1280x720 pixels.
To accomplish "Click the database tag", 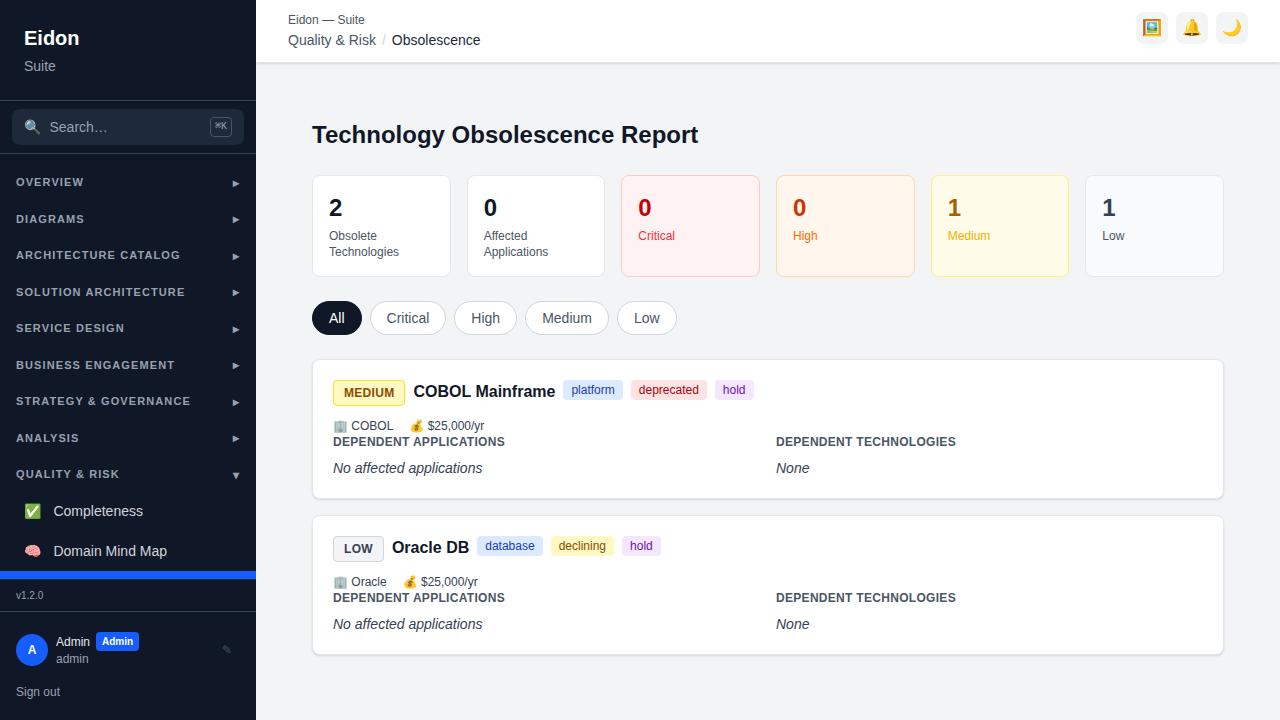I will pos(510,546).
